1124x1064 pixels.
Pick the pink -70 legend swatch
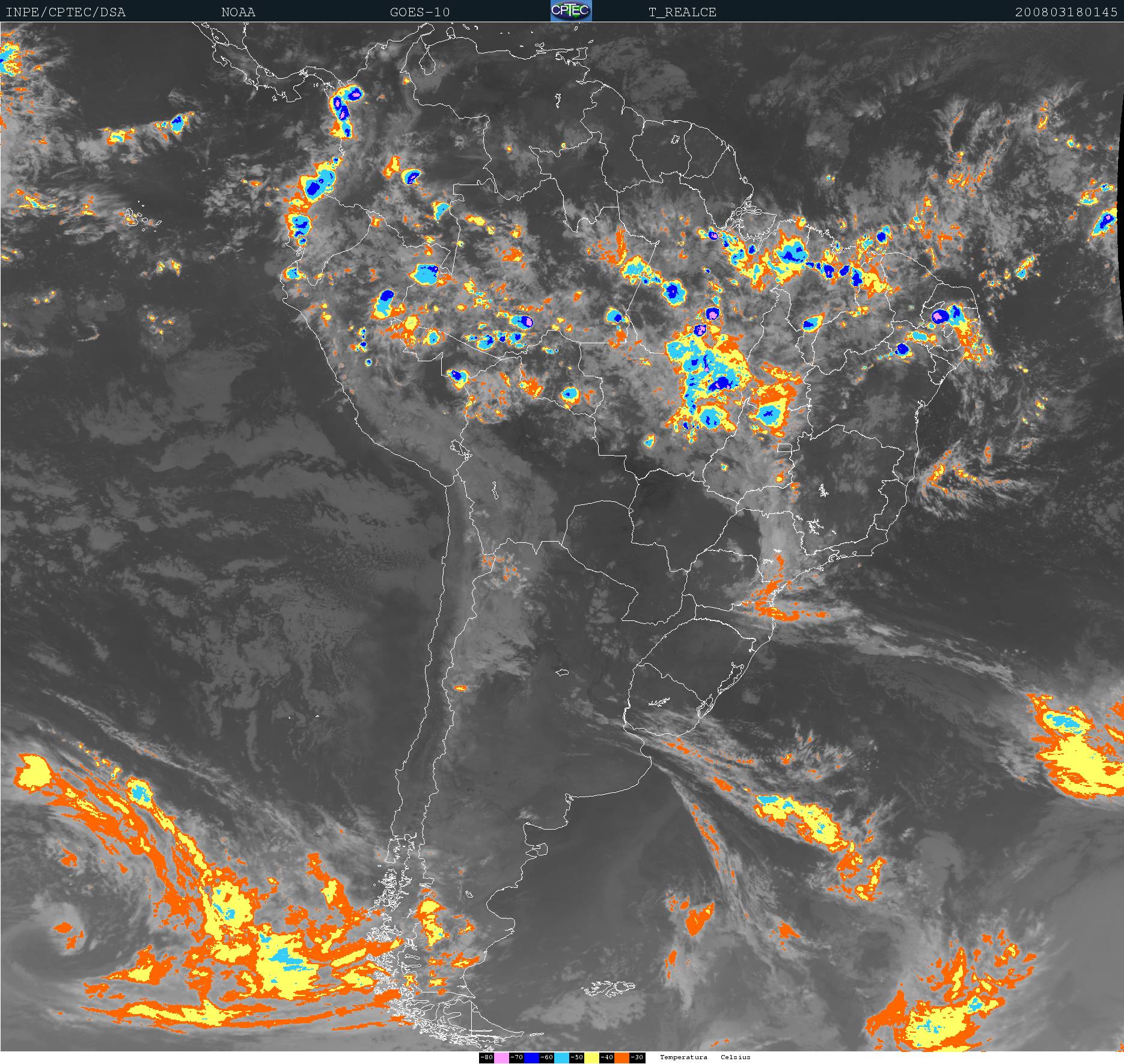tap(501, 1057)
